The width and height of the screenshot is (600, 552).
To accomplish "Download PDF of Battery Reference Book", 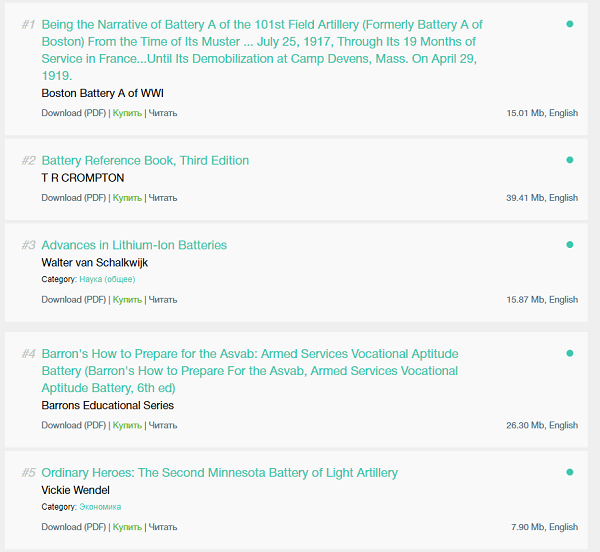I will pyautogui.click(x=74, y=198).
